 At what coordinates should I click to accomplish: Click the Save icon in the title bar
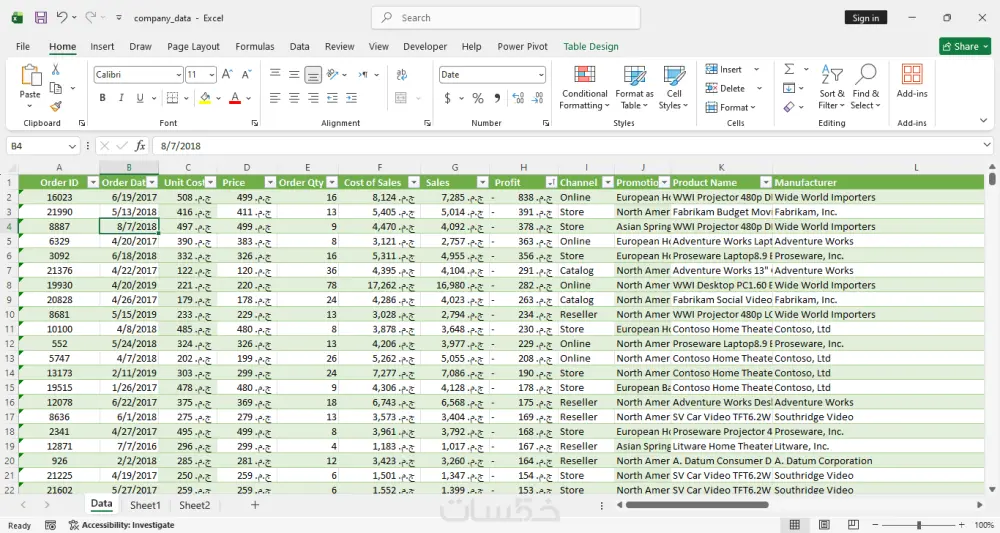41,18
